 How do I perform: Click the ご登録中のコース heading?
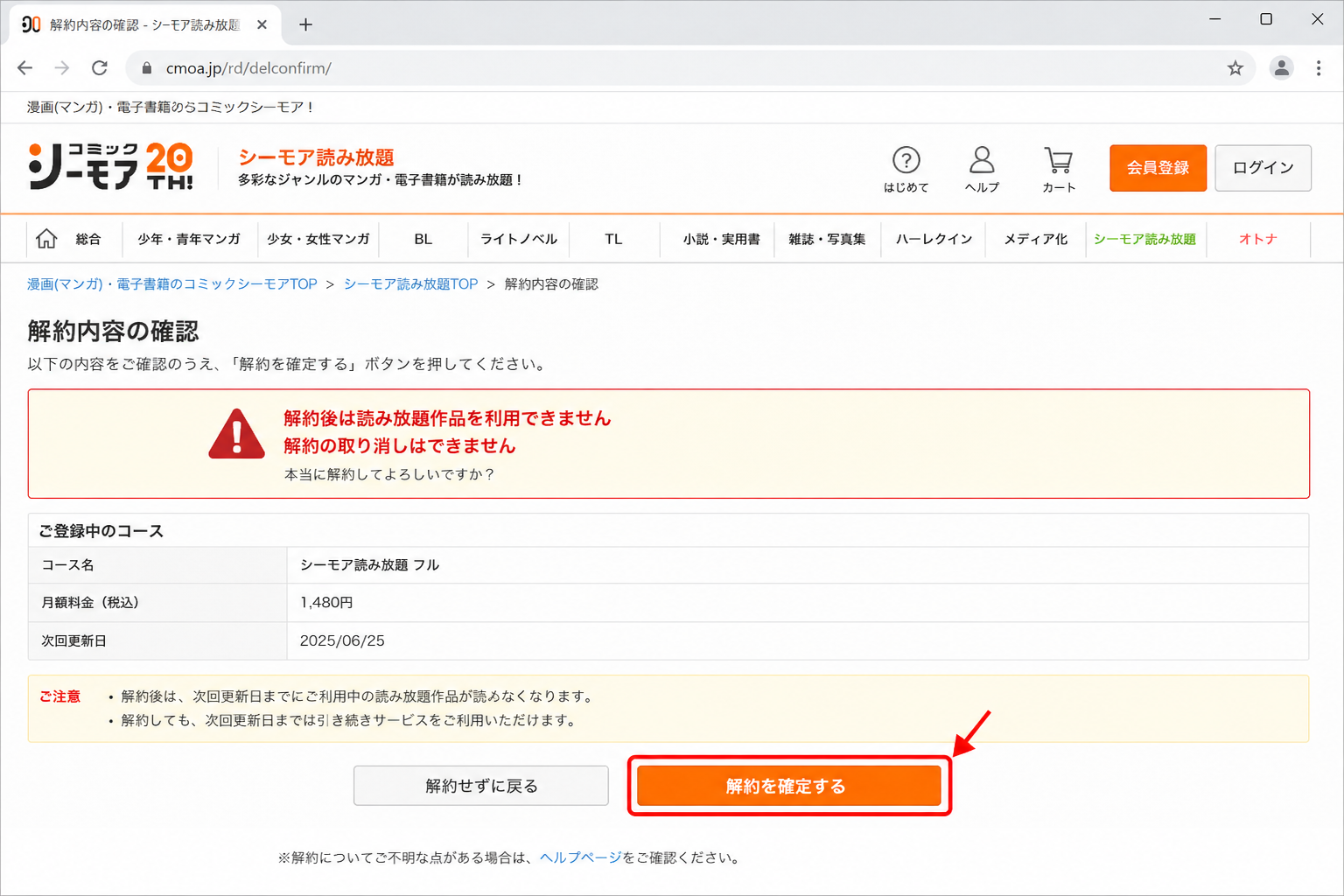[x=101, y=531]
